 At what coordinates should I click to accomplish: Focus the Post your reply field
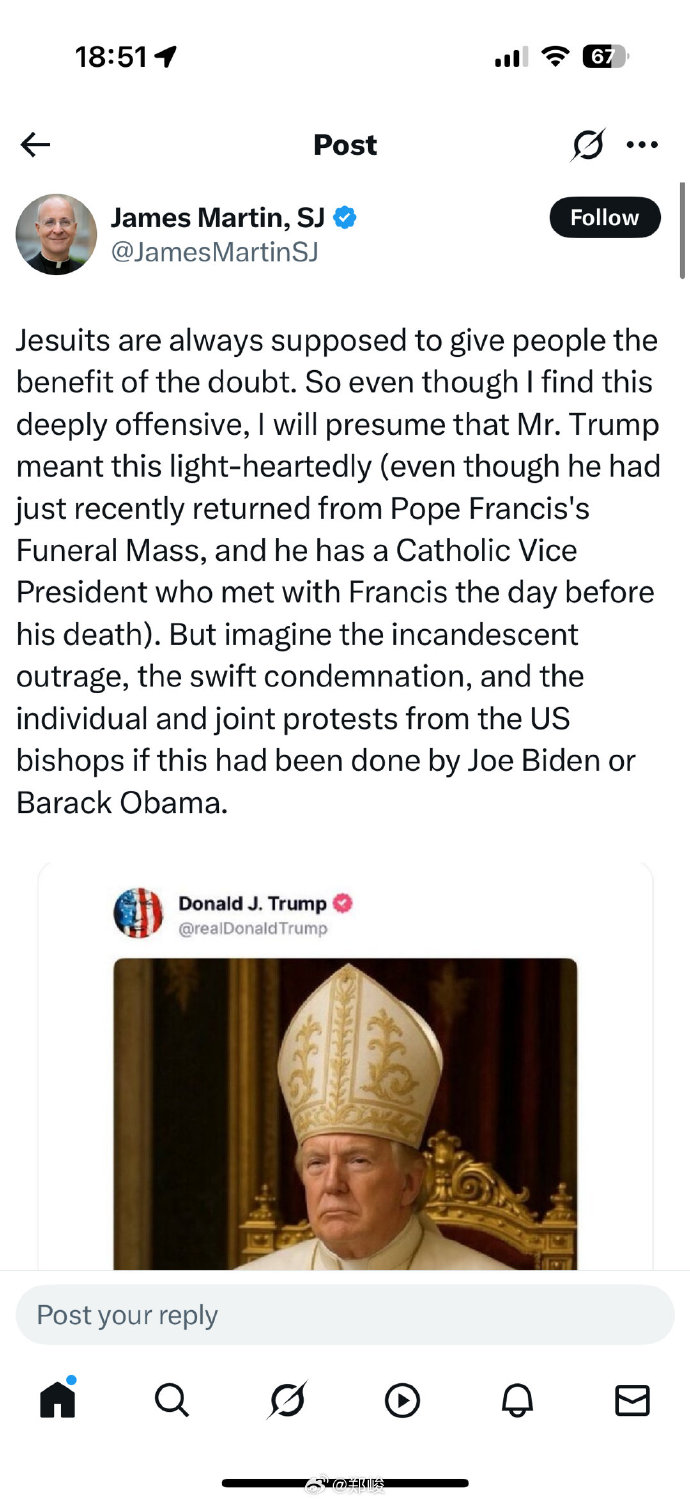click(x=345, y=1315)
